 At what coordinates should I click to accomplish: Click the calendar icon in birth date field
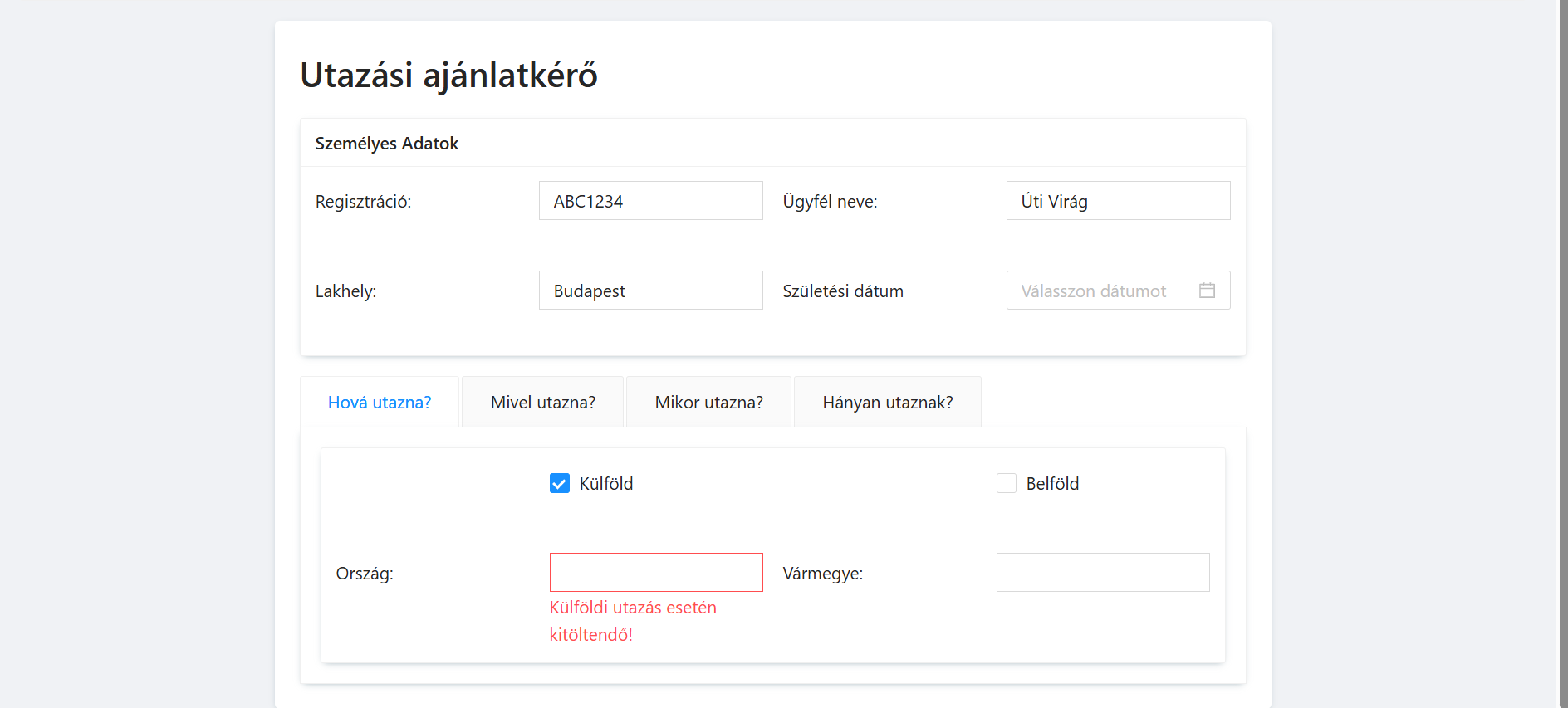click(x=1207, y=291)
